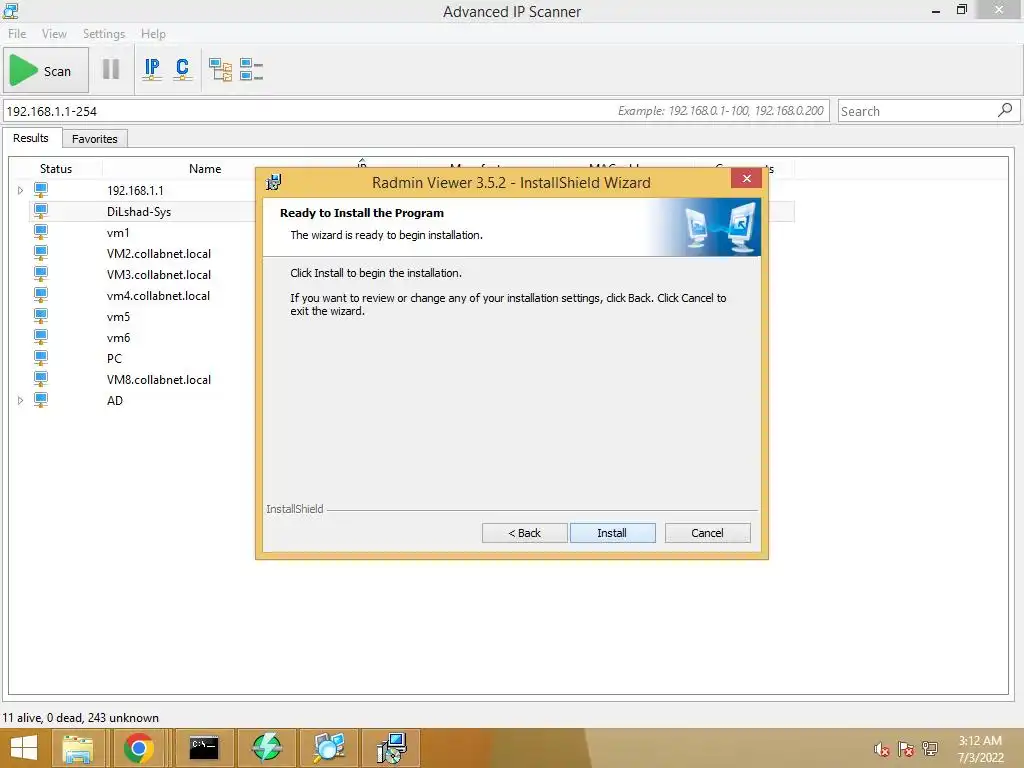Open the Help menu

(x=153, y=33)
